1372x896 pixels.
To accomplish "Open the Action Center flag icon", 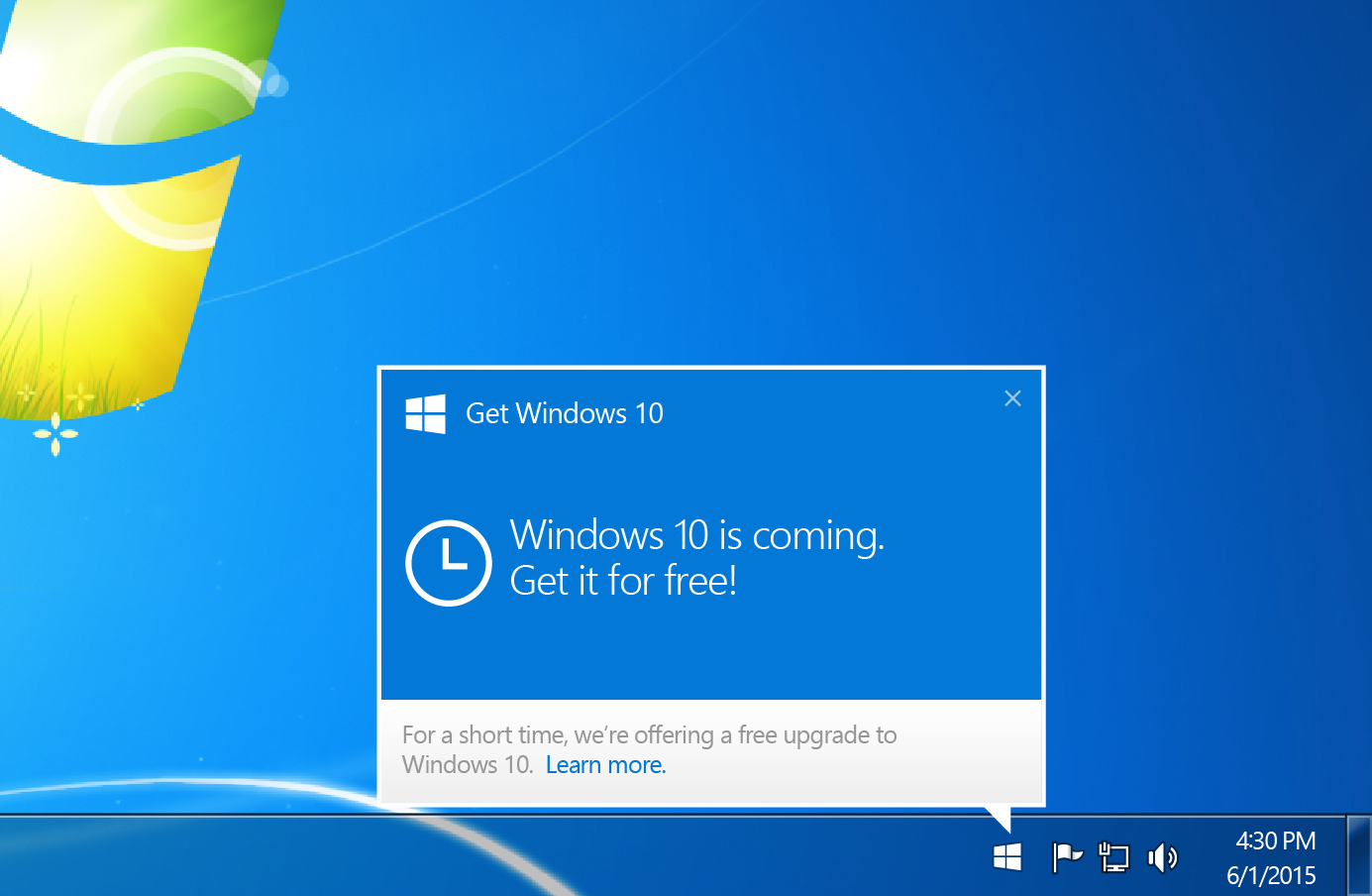I will tap(1066, 857).
